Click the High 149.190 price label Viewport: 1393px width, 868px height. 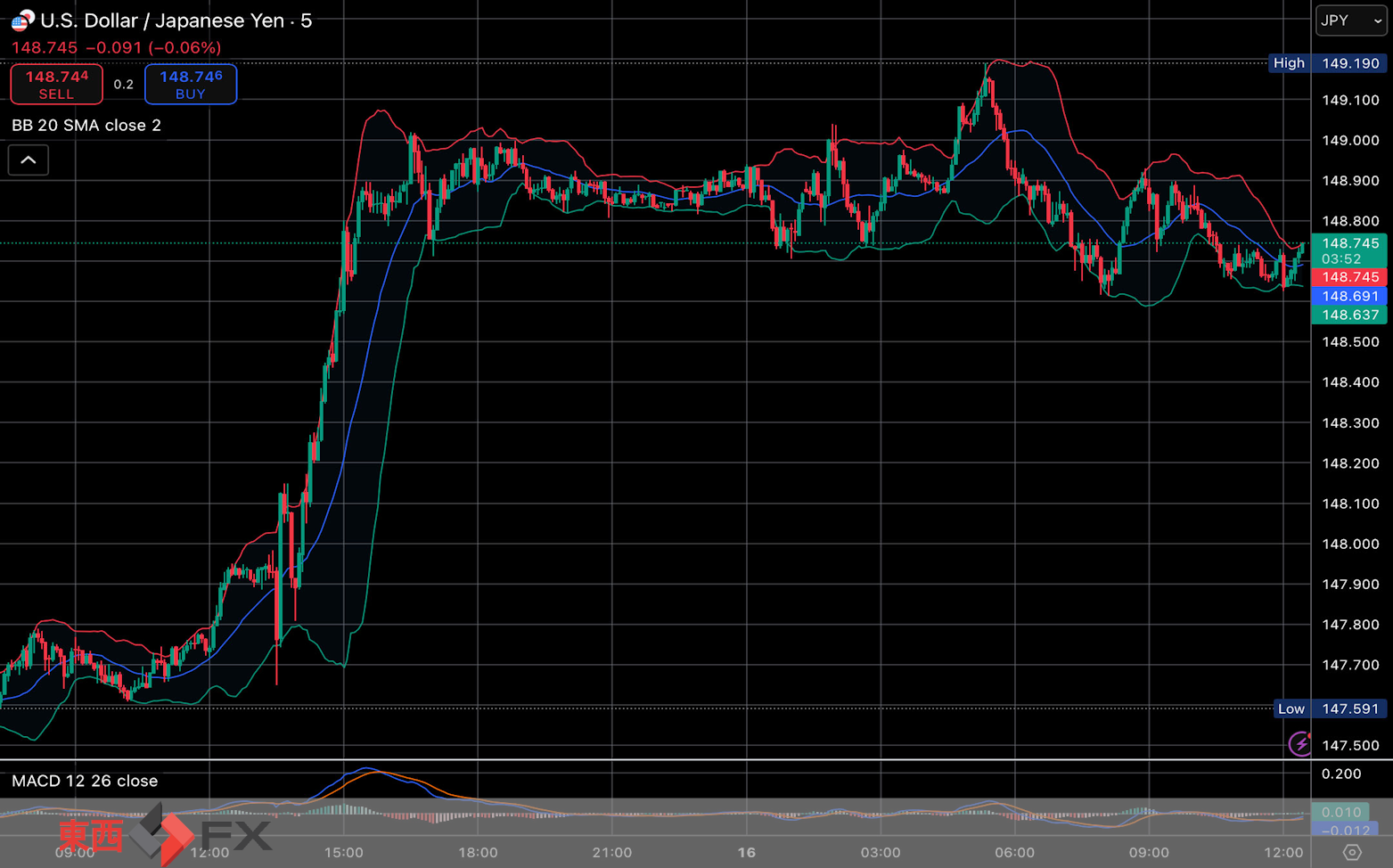1328,63
